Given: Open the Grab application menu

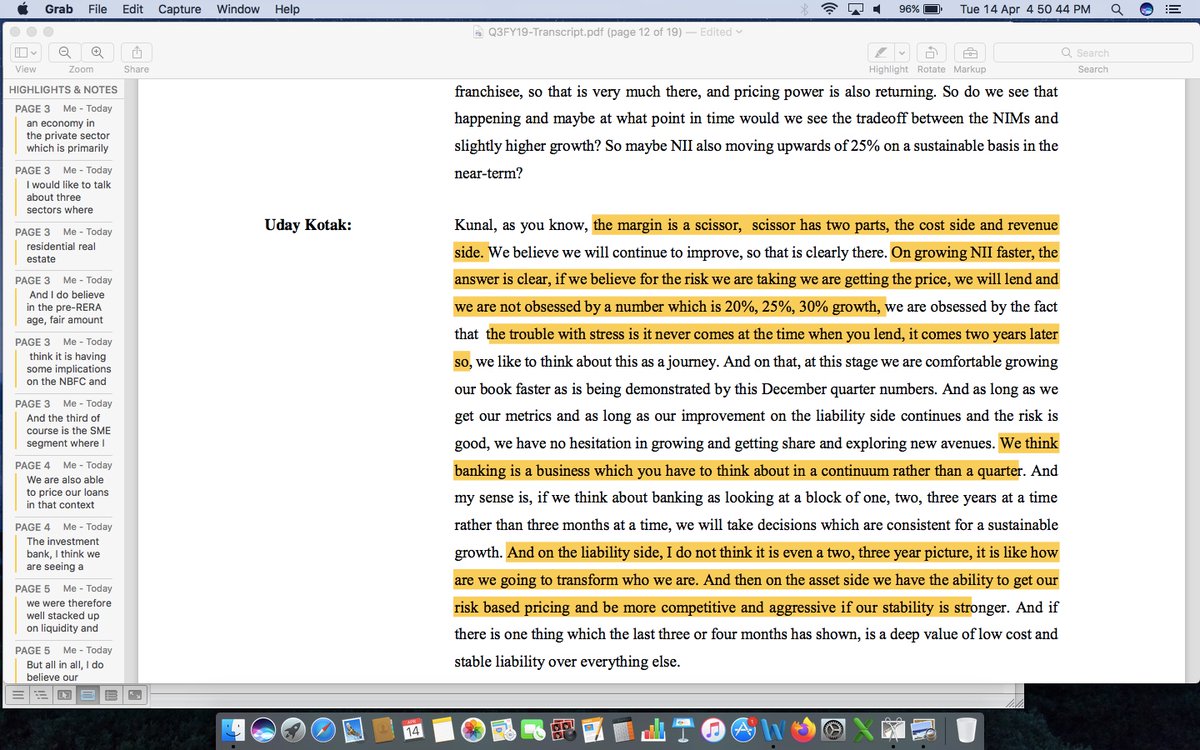Looking at the screenshot, I should click(59, 9).
